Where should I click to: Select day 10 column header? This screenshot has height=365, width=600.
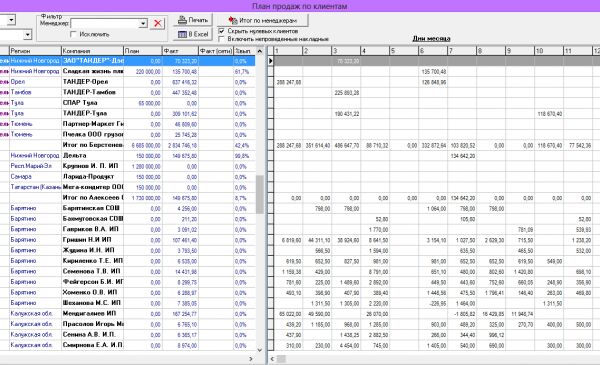point(548,51)
